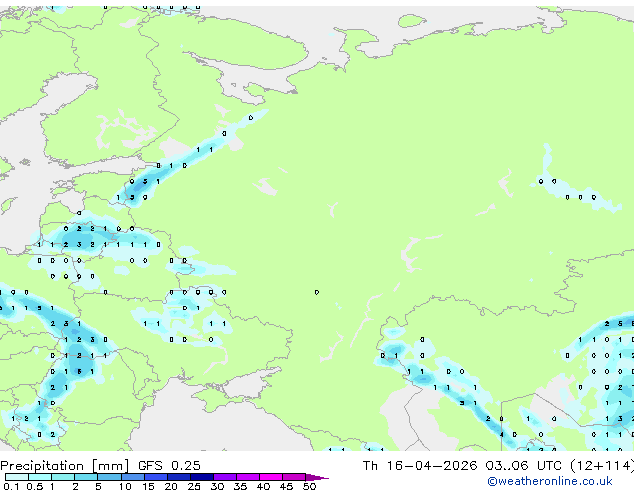This screenshot has height=490, width=634.
Task: Click the 2–5 mm legend color swatch
Action: pos(86,477)
